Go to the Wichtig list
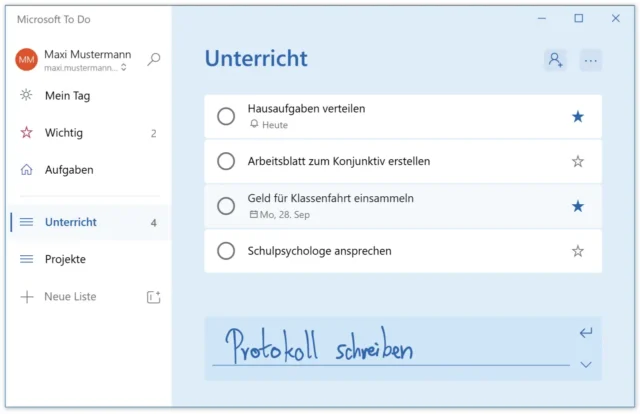The width and height of the screenshot is (640, 414). (x=64, y=133)
